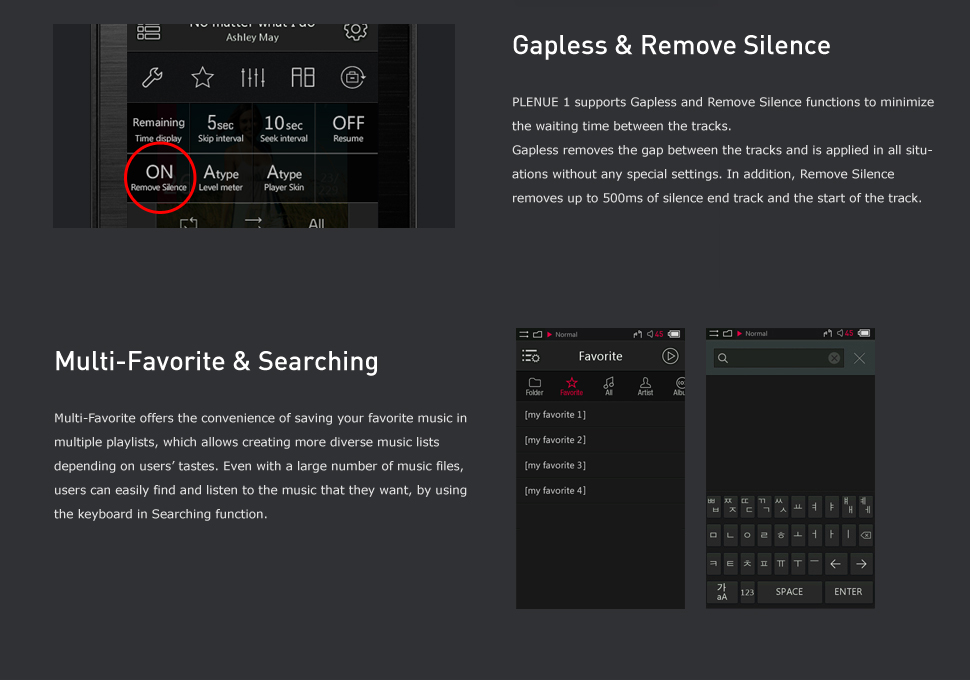This screenshot has width=970, height=680.
Task: Select the AB repeat section icon
Action: pyautogui.click(x=303, y=77)
